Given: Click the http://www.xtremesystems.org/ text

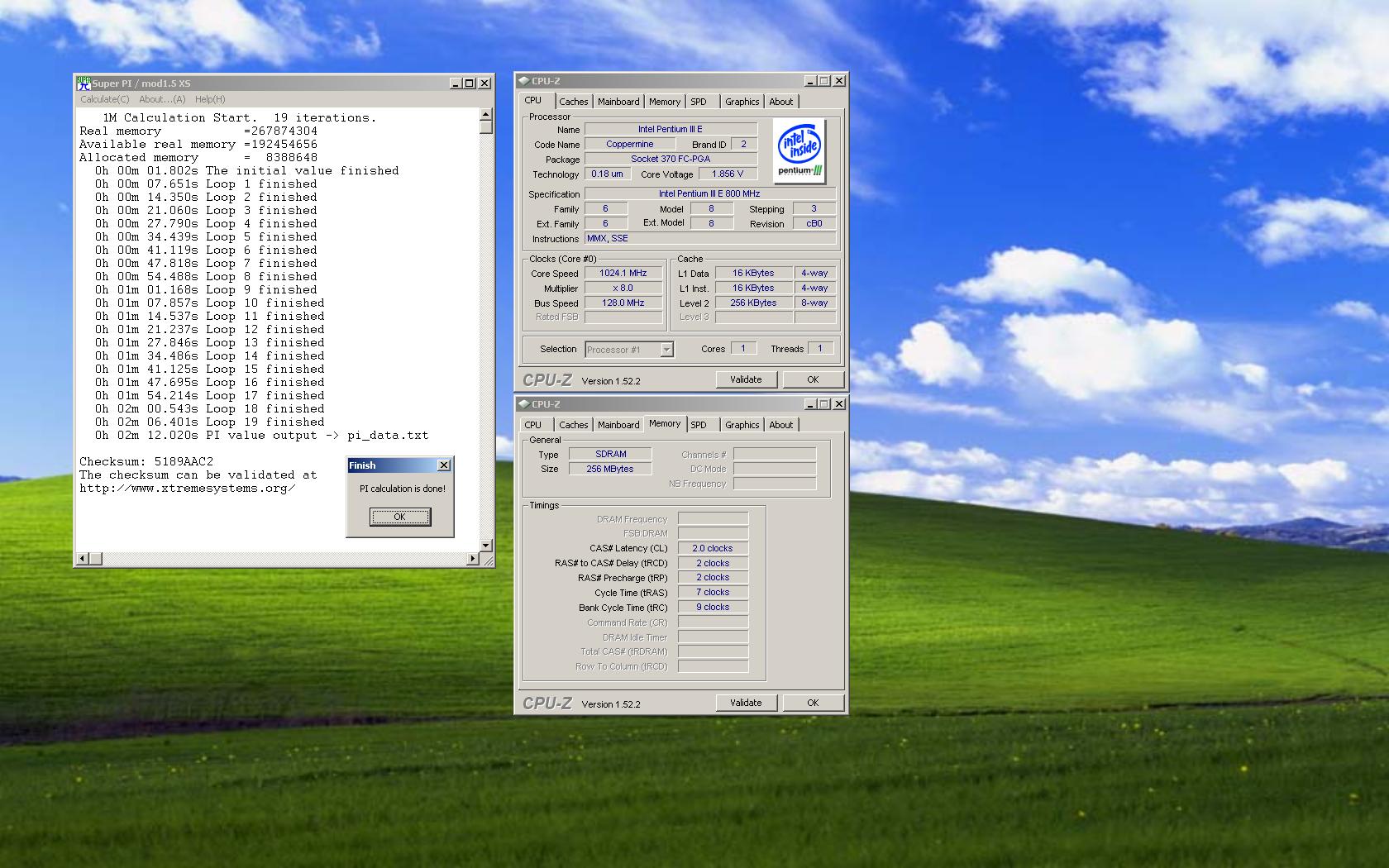Looking at the screenshot, I should pos(187,488).
